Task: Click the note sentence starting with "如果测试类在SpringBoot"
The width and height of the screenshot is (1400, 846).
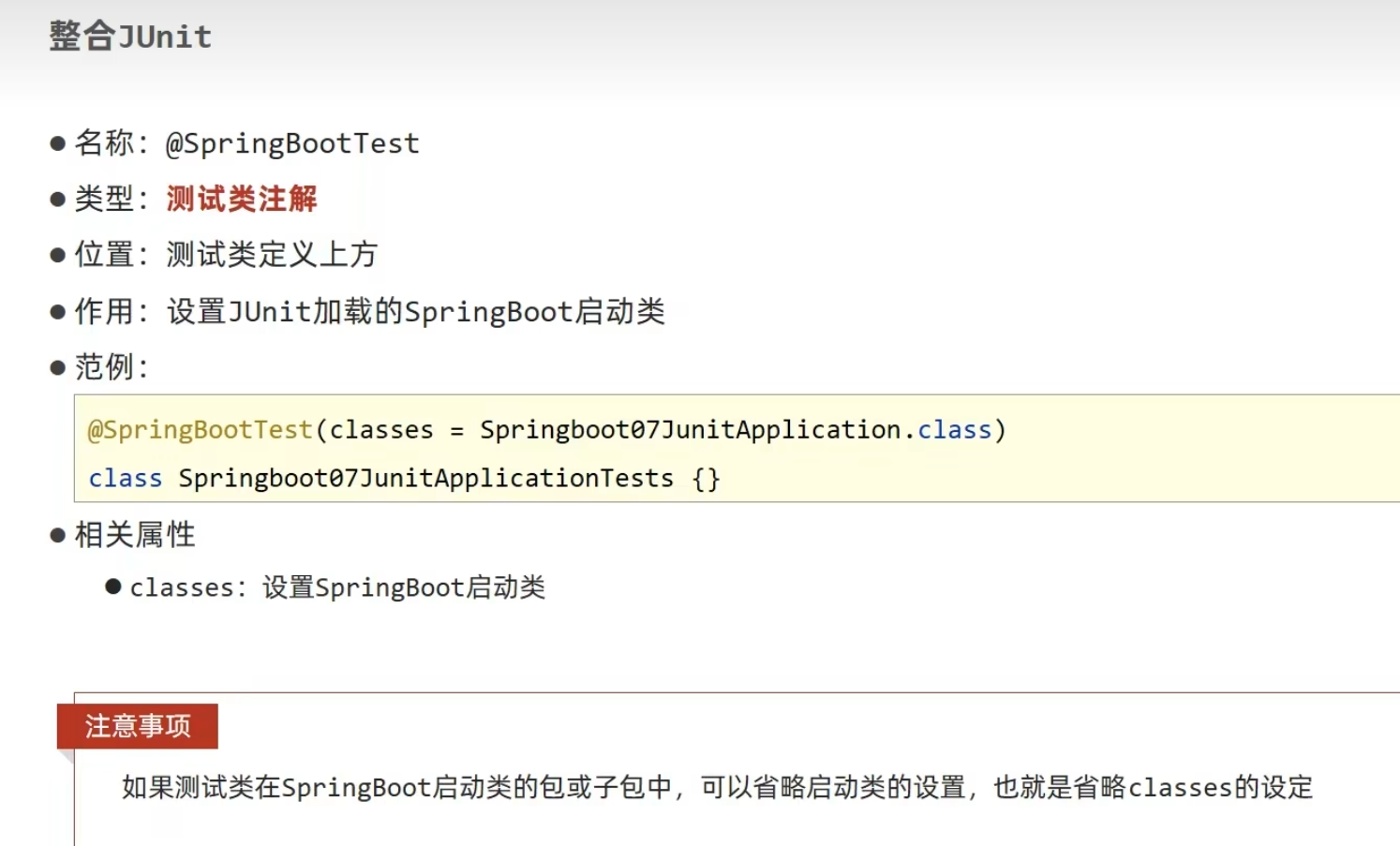Action: pos(717,787)
